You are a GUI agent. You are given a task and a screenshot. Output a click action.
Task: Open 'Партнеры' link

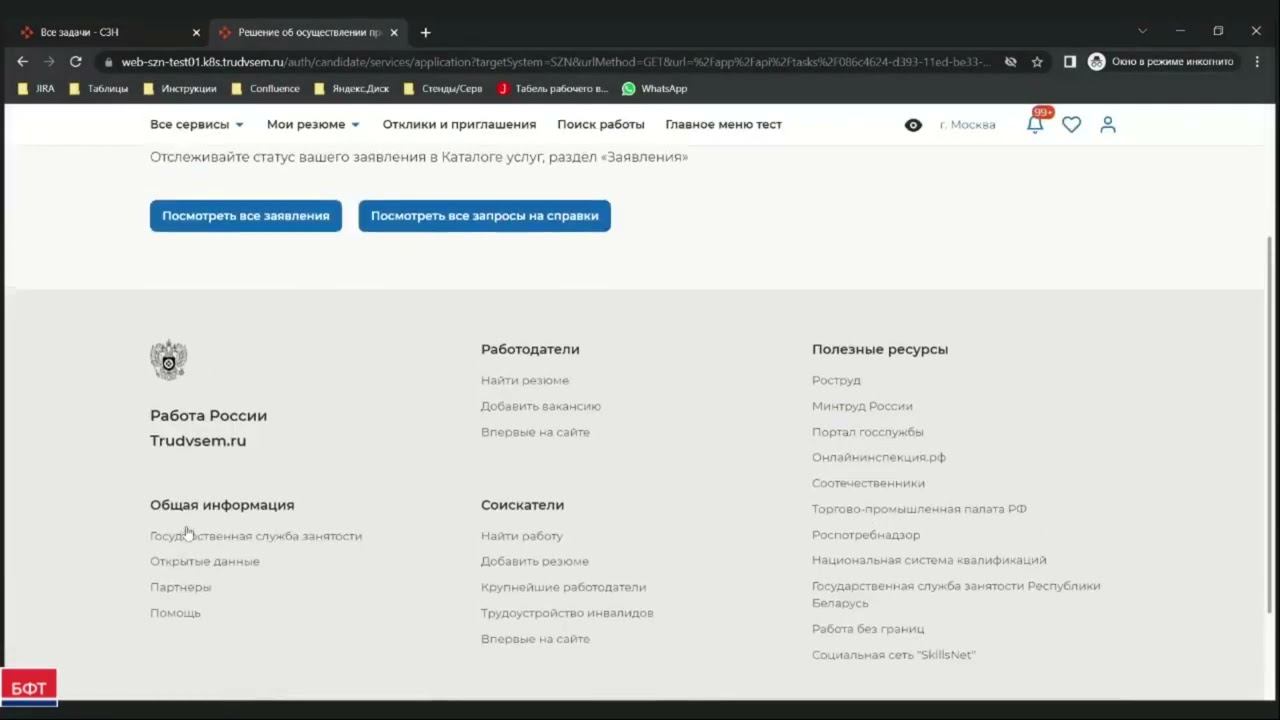pyautogui.click(x=181, y=587)
